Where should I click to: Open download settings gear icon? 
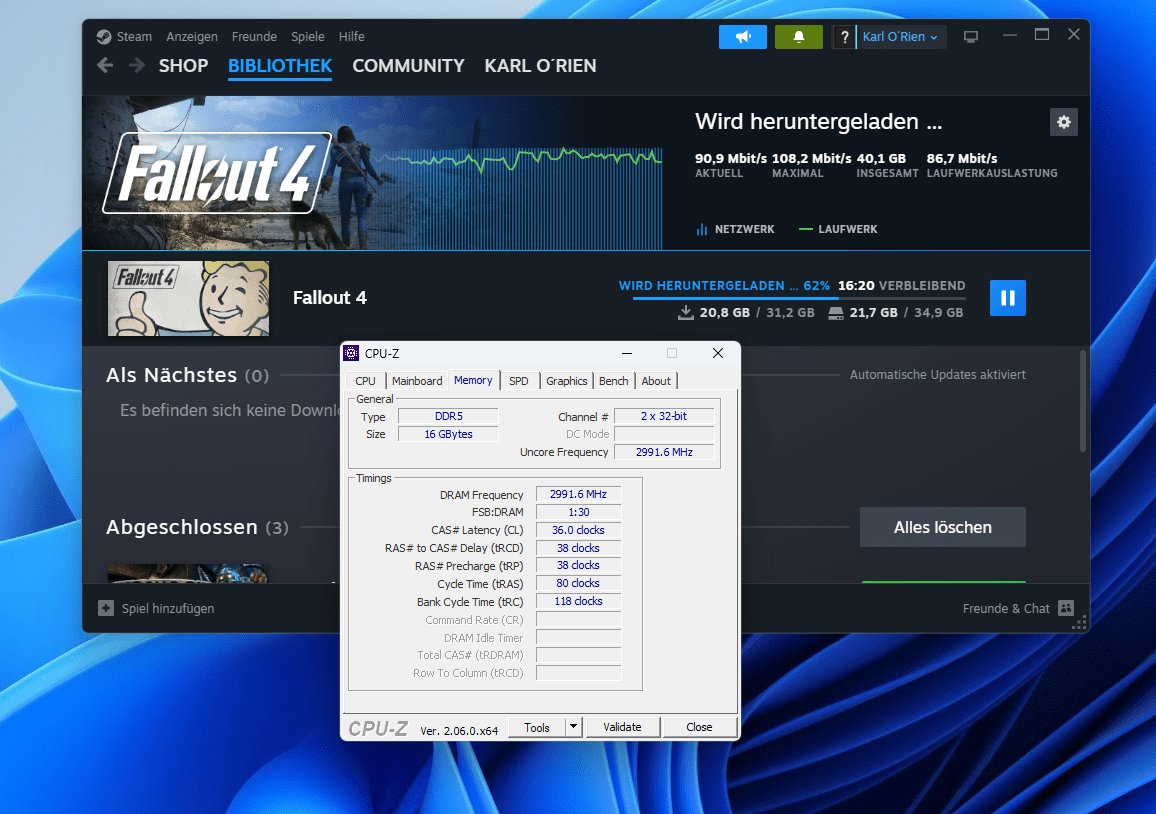pos(1063,122)
